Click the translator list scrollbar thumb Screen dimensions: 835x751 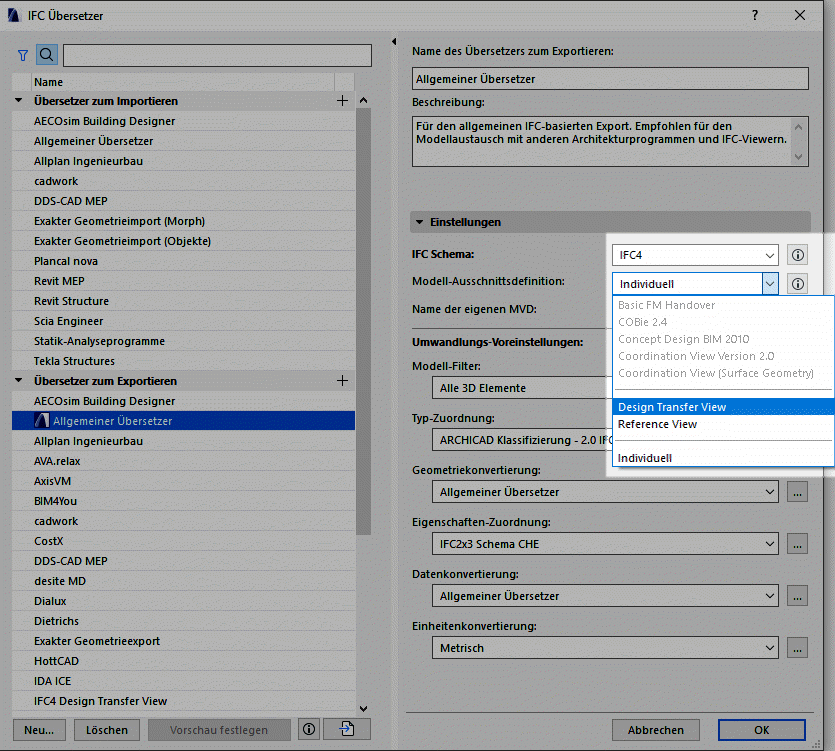pyautogui.click(x=364, y=321)
